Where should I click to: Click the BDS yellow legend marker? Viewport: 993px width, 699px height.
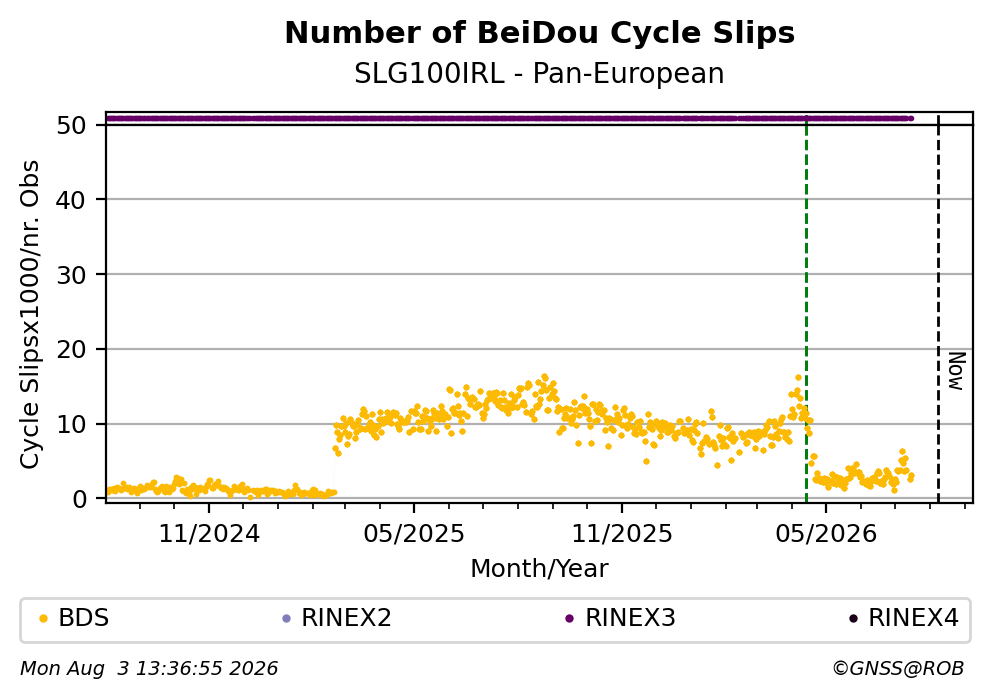pyautogui.click(x=43, y=619)
